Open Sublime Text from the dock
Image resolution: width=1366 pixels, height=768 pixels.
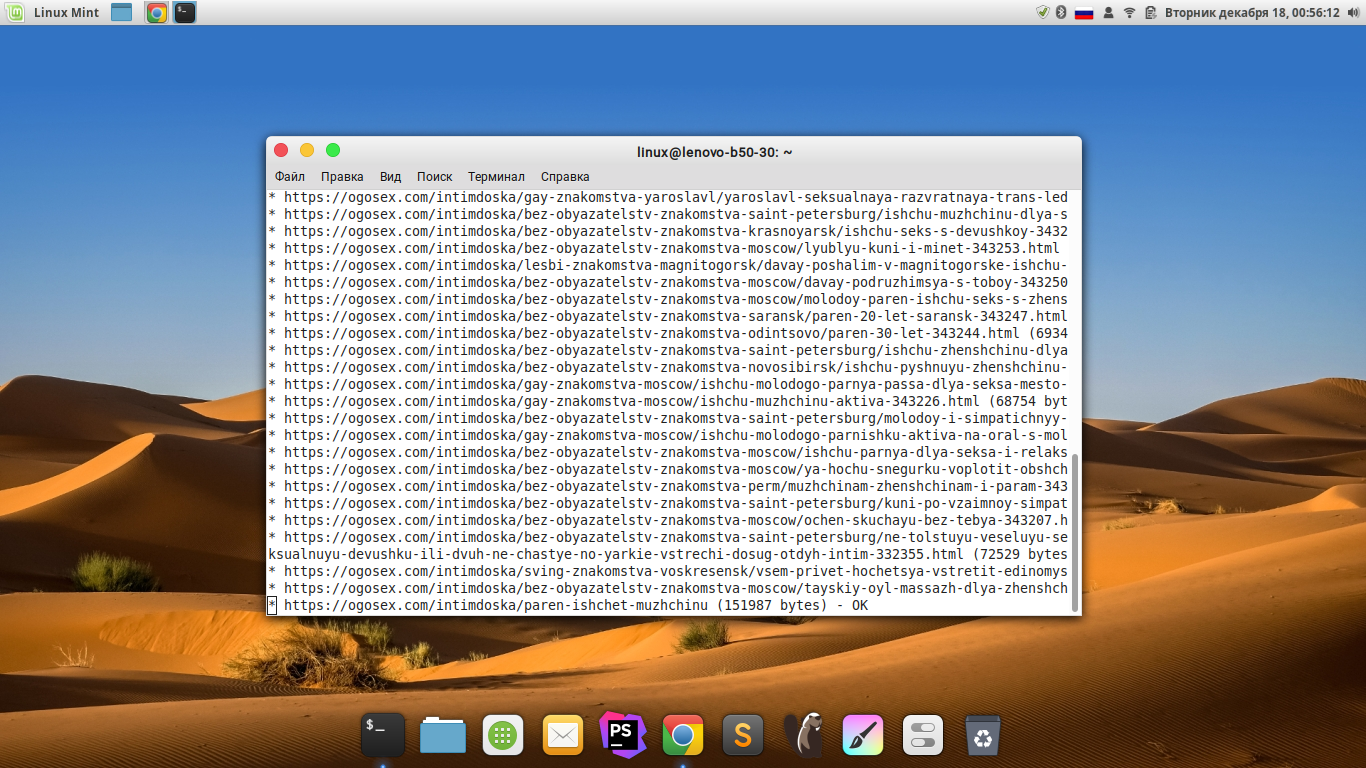point(743,736)
